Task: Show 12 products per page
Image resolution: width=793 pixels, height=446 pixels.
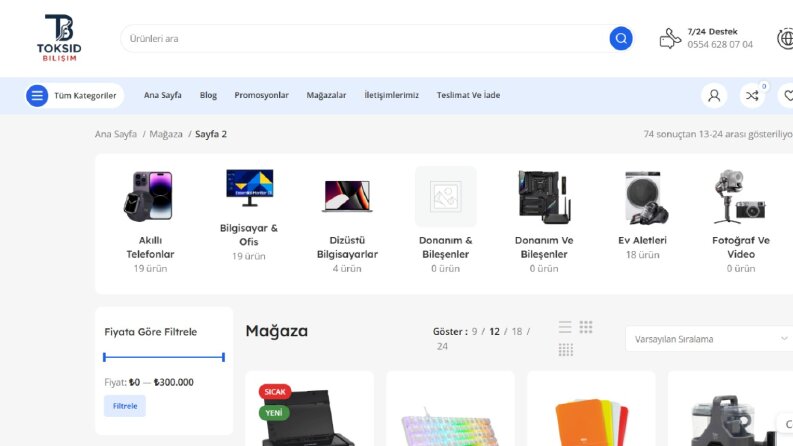Action: tap(494, 332)
